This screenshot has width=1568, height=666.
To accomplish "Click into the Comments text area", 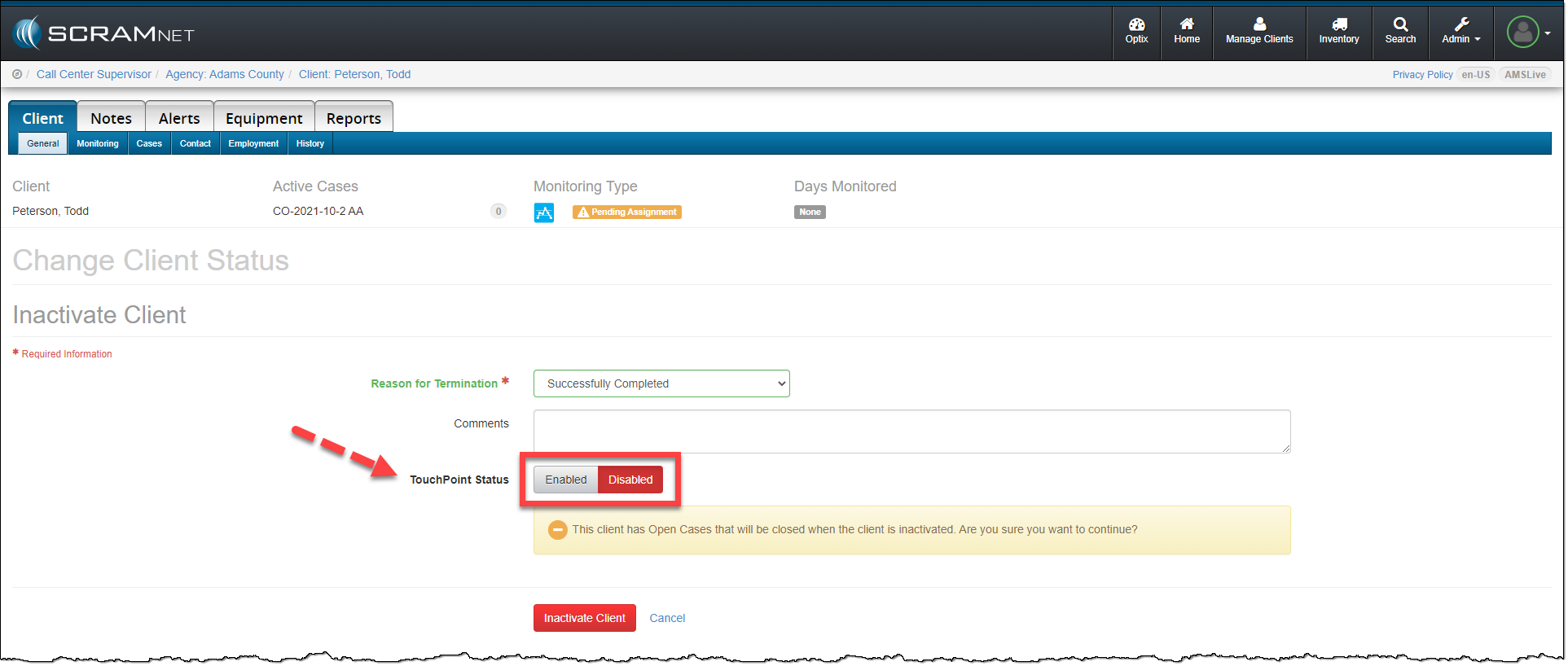I will point(911,432).
